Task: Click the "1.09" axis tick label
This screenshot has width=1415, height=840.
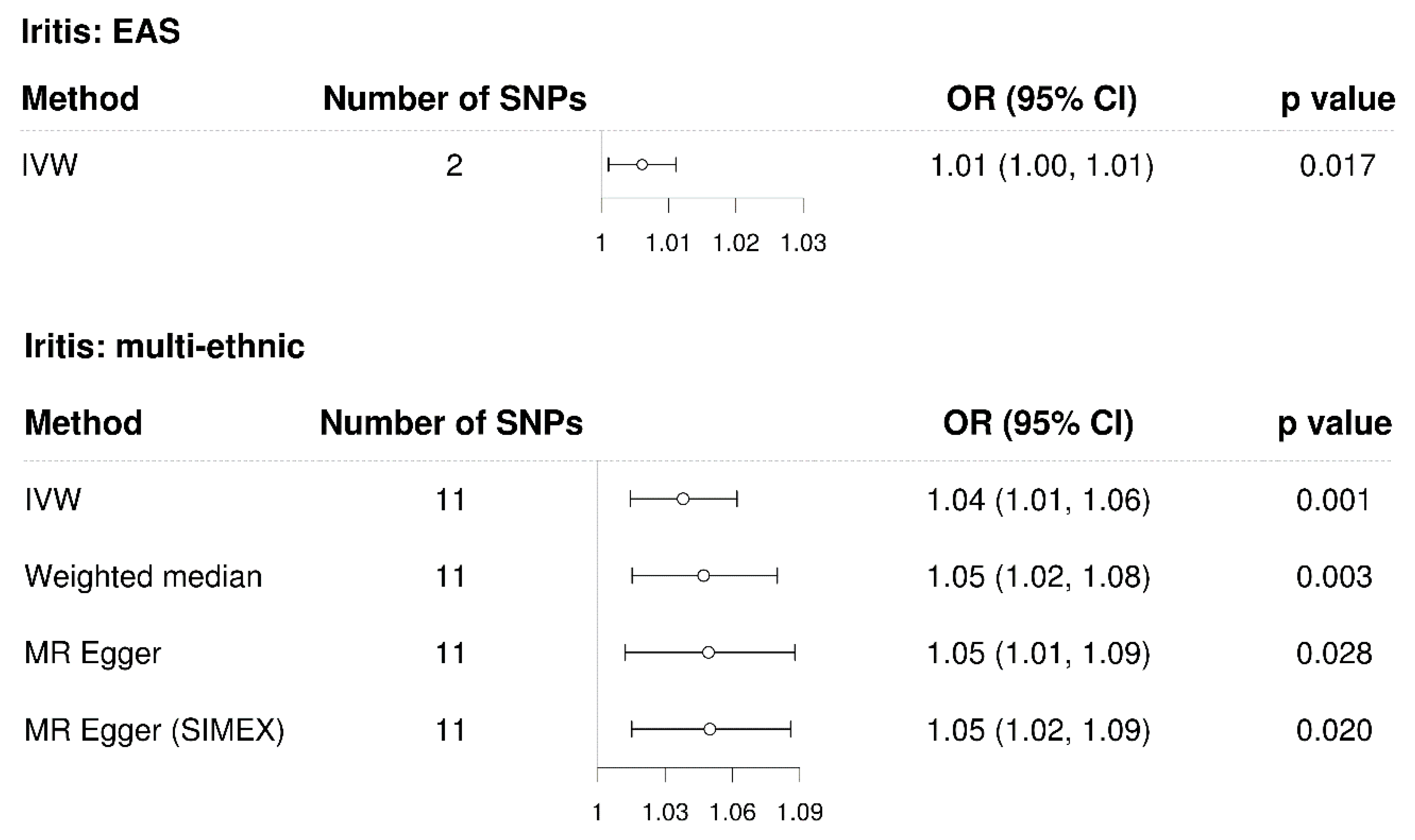Action: (x=799, y=813)
